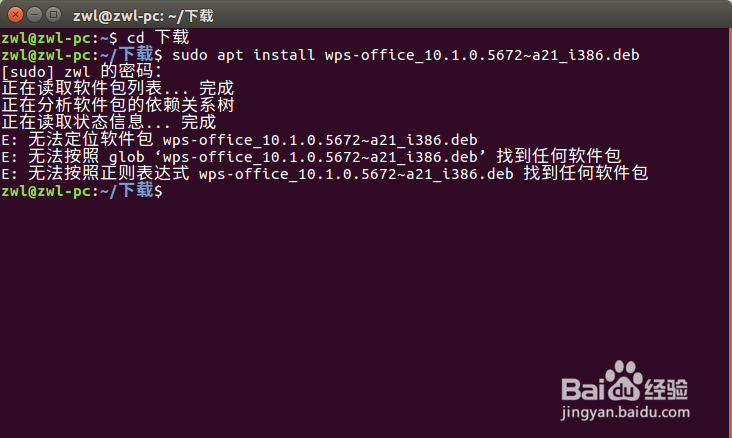The width and height of the screenshot is (732, 438).
Task: Click the Baidu paw logo watermark
Action: coord(623,380)
